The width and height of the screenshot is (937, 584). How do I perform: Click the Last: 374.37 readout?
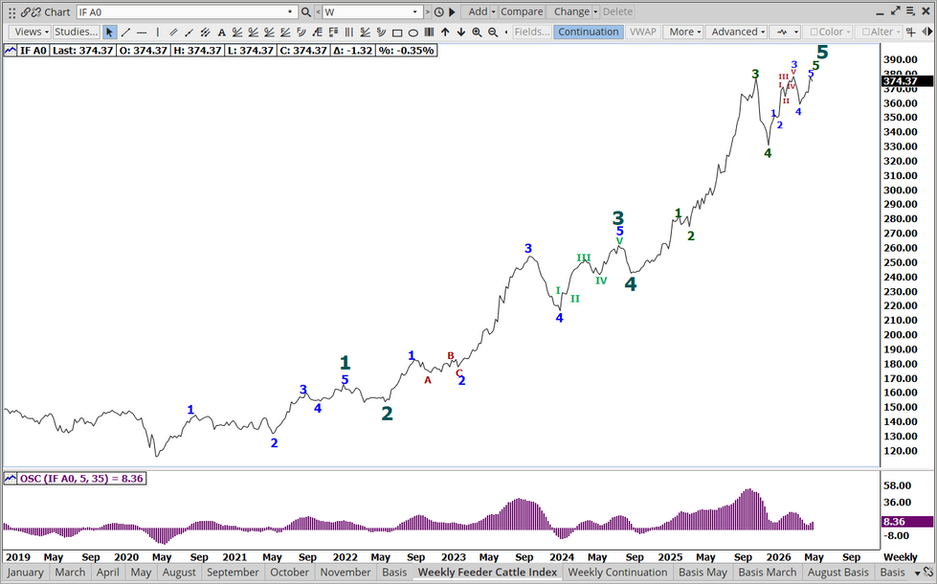82,51
